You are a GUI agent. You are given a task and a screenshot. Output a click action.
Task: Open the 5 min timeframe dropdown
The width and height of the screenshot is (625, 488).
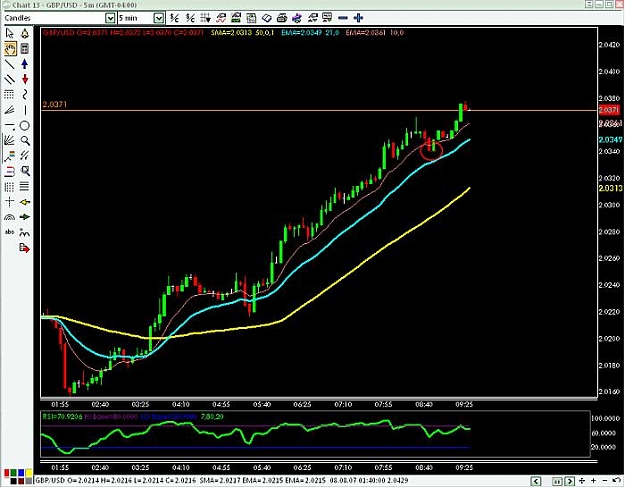159,18
